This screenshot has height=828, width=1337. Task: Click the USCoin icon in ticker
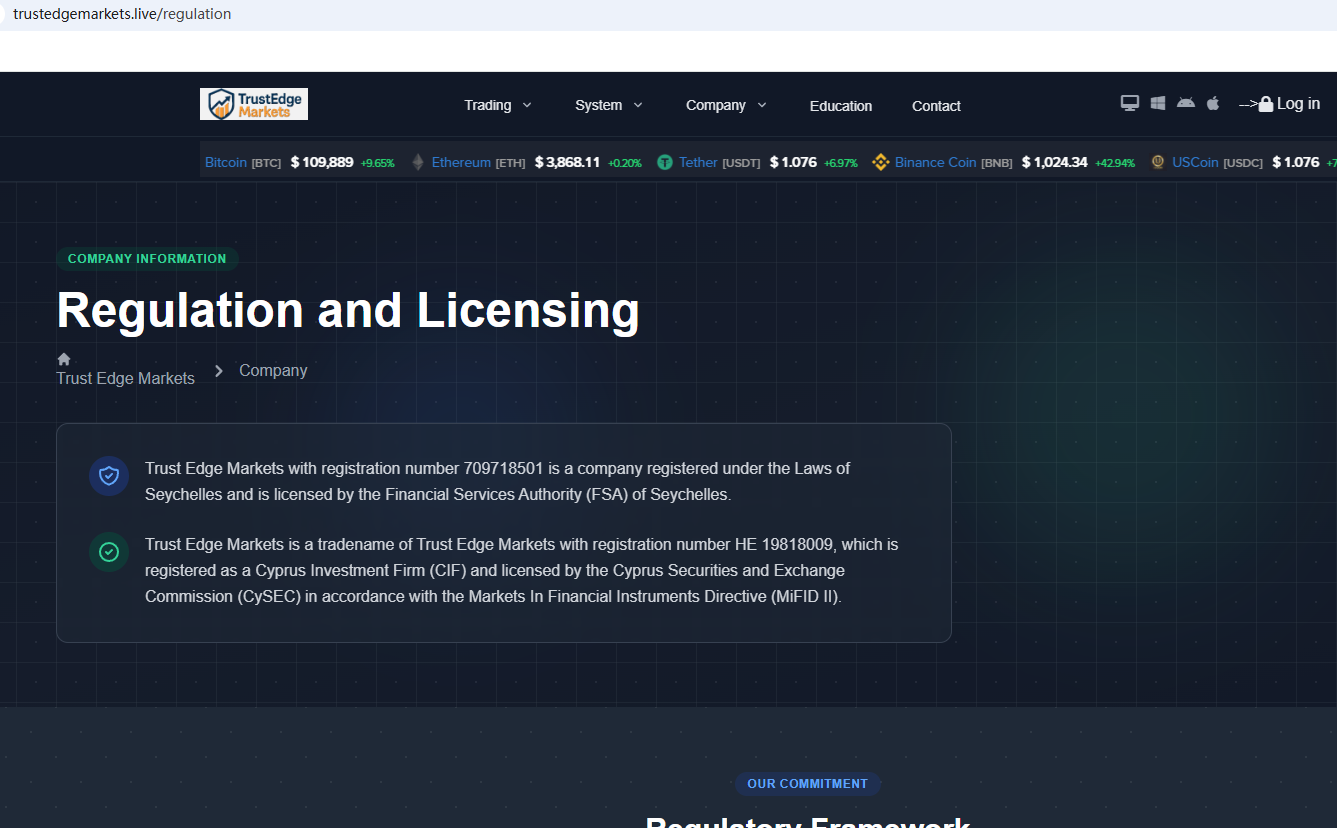click(x=1158, y=162)
